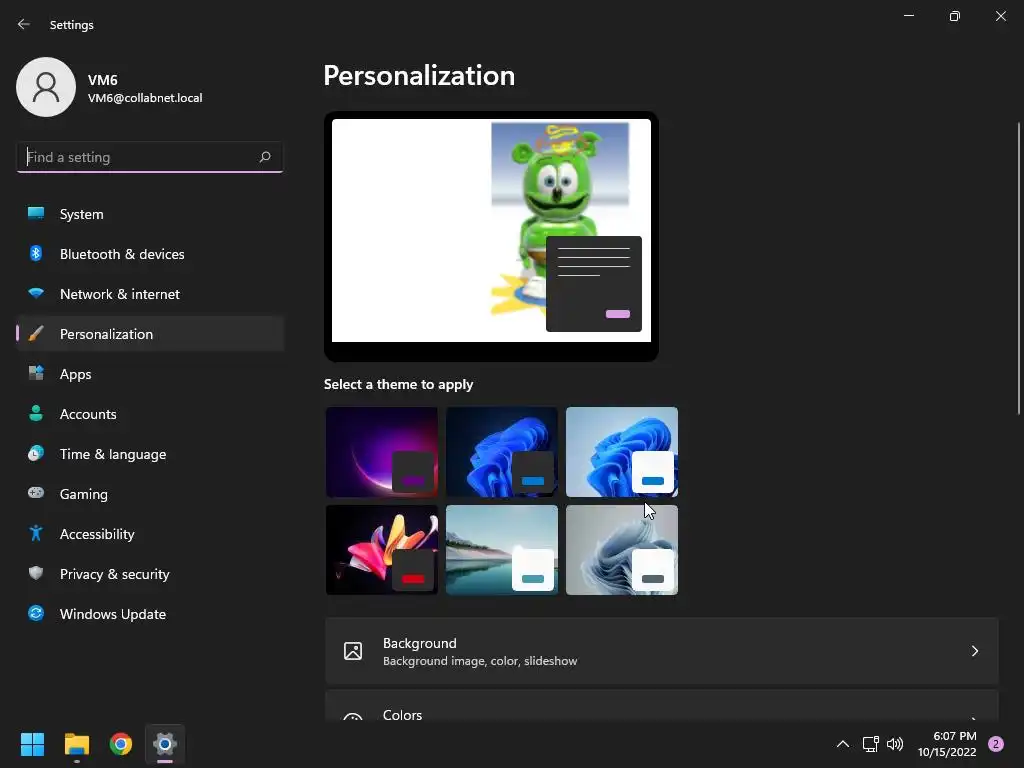Screen dimensions: 1024x768
Task: Click the network status tray icon
Action: (x=871, y=744)
